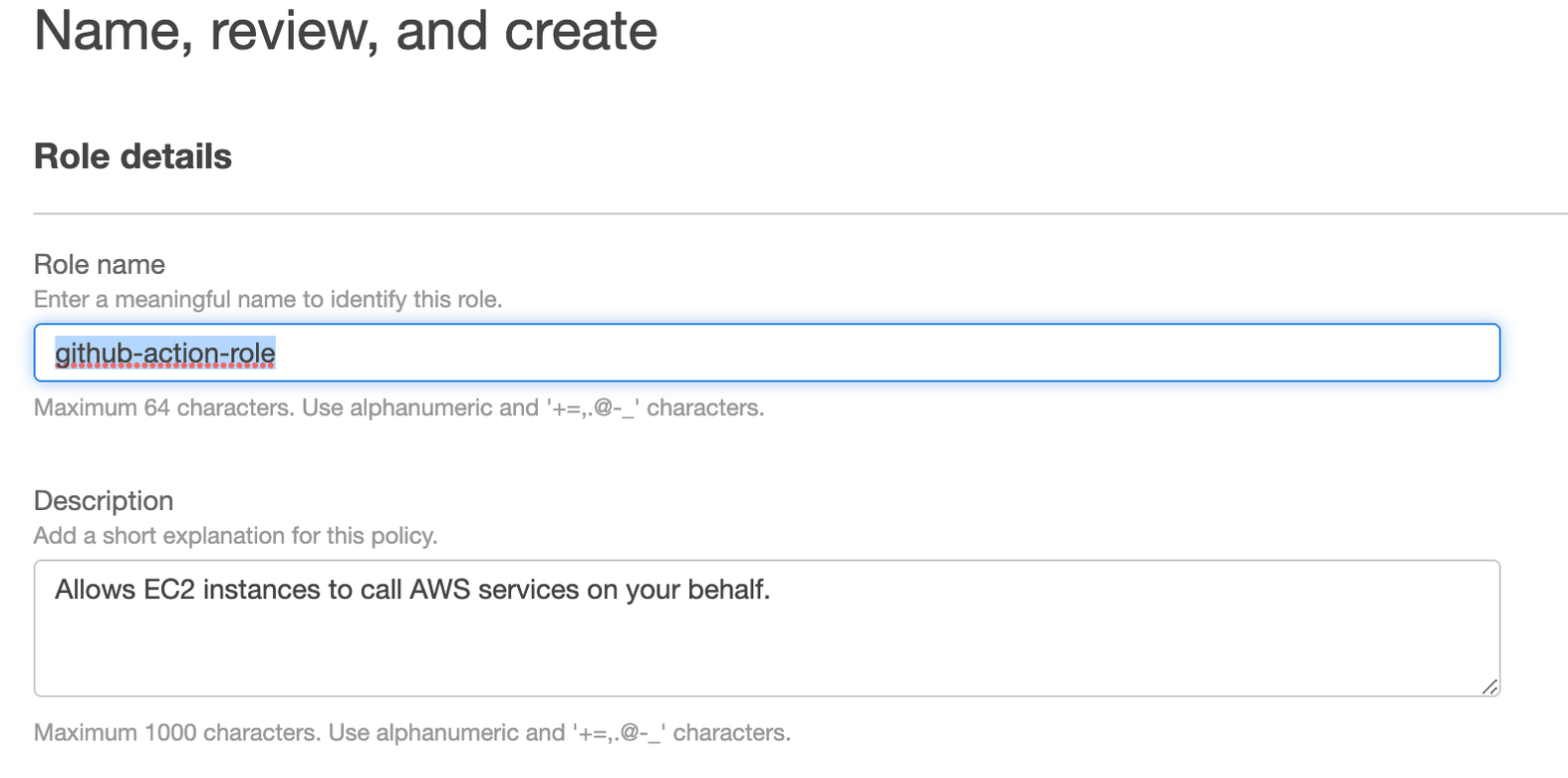Click empty space right of role name text
1568x778 pixels.
click(x=897, y=353)
